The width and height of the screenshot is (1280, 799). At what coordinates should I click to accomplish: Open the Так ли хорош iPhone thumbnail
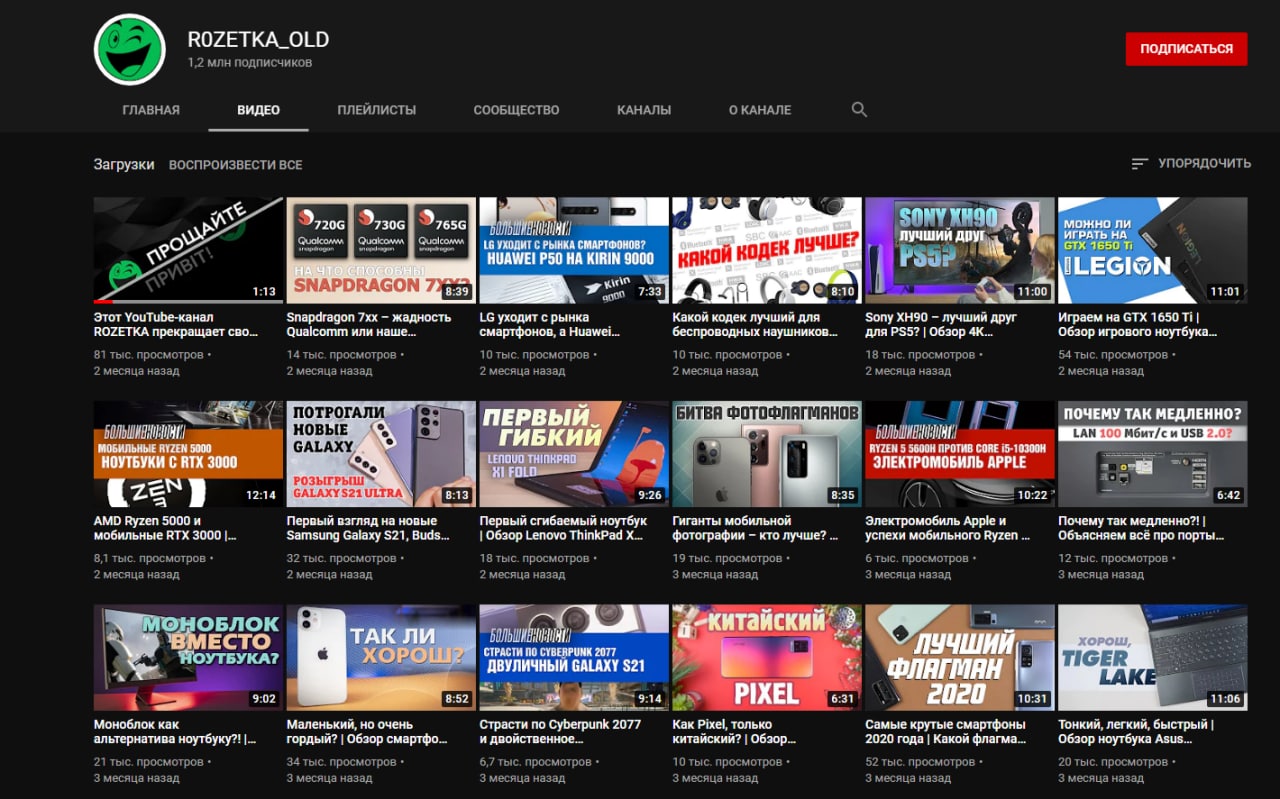click(x=381, y=657)
